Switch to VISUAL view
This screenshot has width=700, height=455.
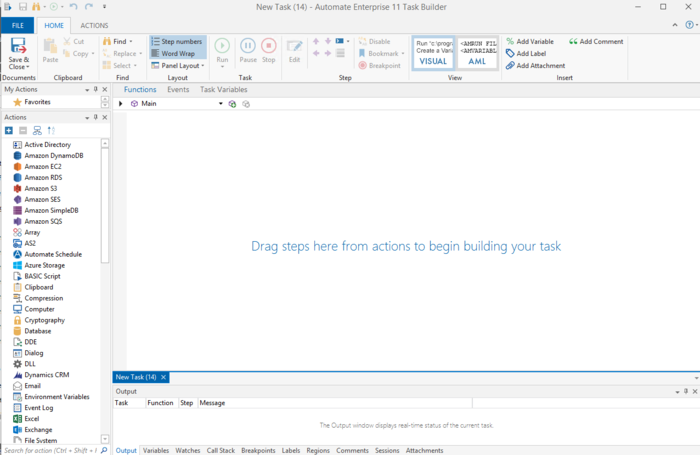click(433, 53)
